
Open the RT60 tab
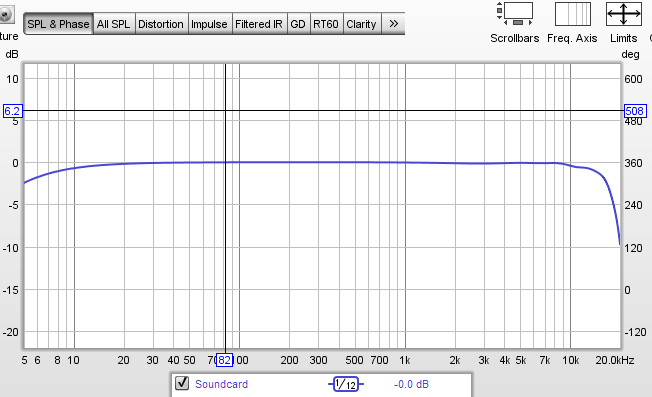pyautogui.click(x=326, y=24)
